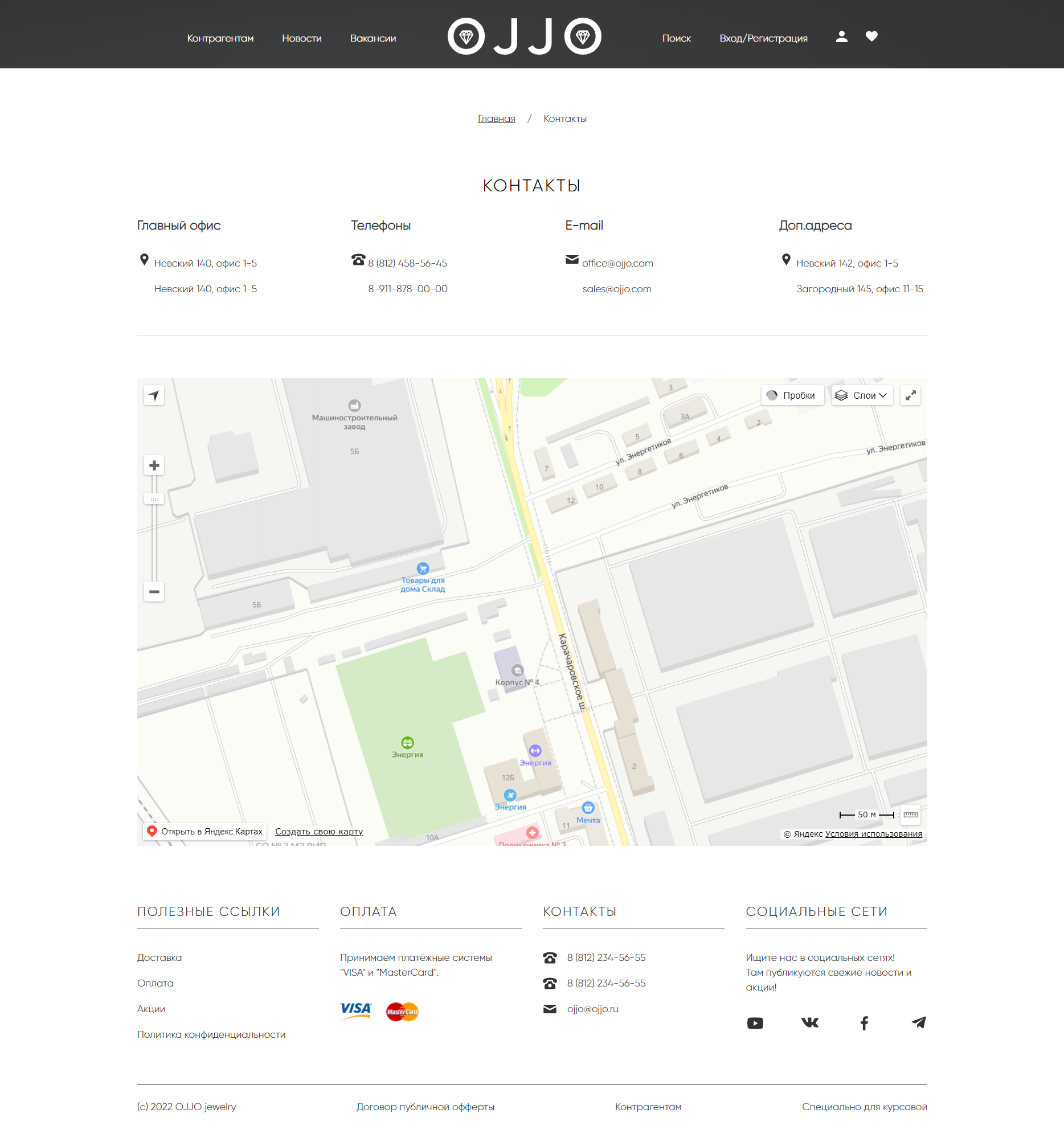Screen dimensions: 1064x1146
Task: Open Вход/Регистрация page
Action: click(763, 39)
